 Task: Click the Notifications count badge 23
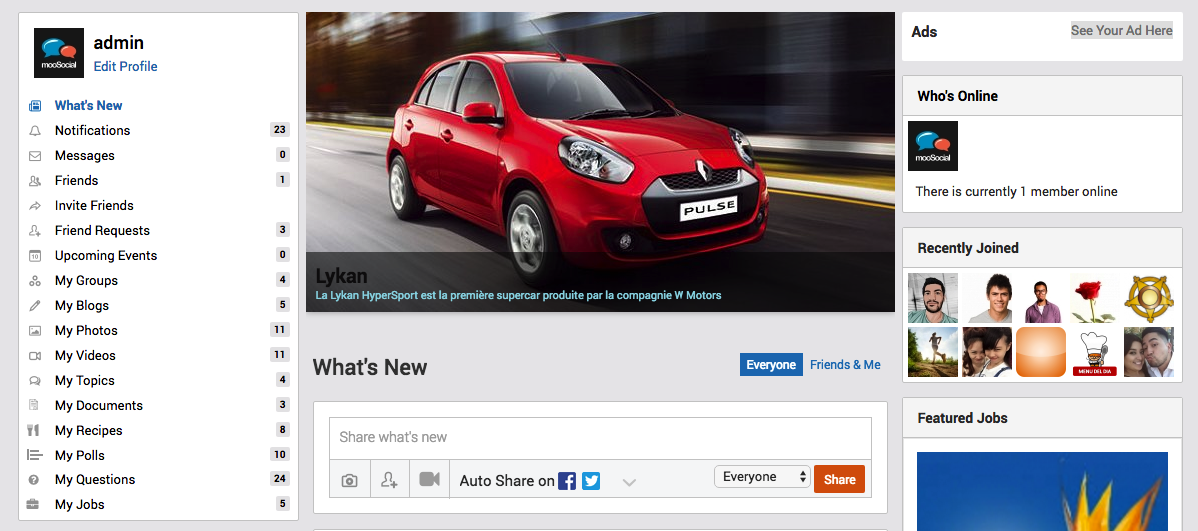(x=280, y=130)
